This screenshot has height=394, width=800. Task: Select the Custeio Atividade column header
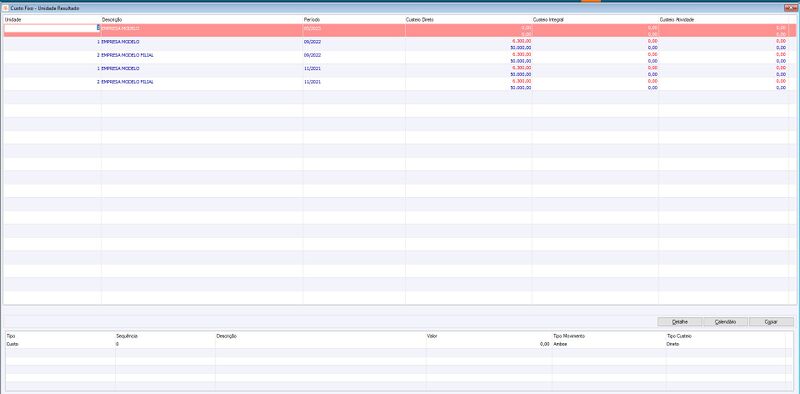677,19
